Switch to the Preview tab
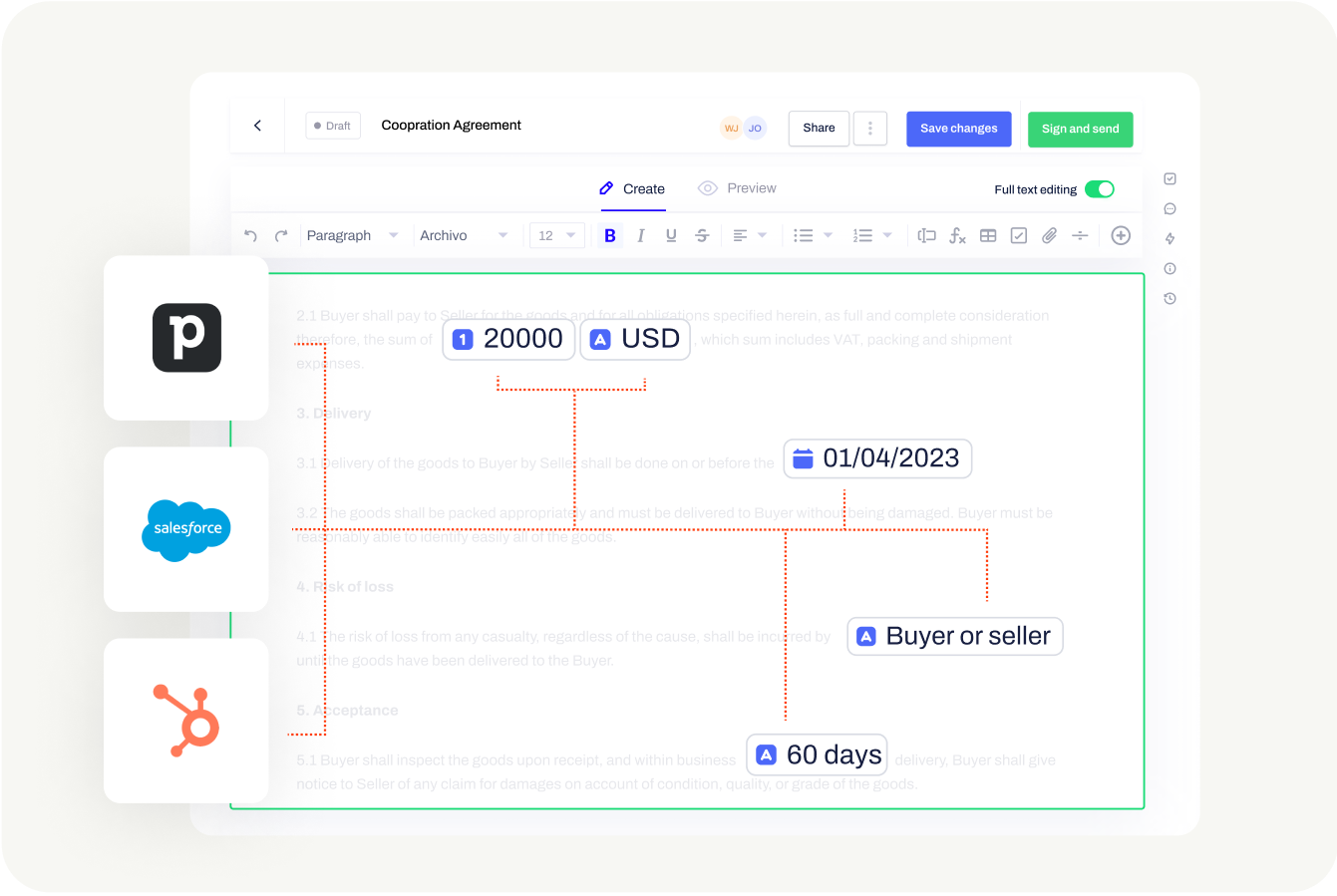This screenshot has height=896, width=1337. (738, 187)
